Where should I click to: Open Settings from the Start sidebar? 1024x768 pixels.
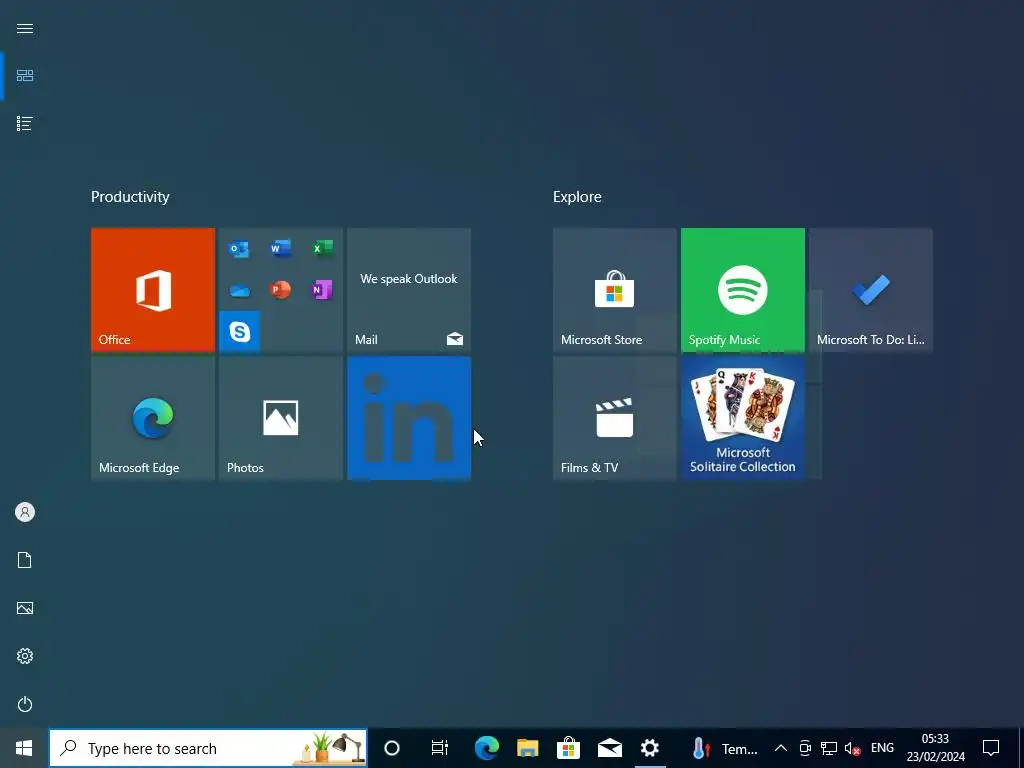[25, 656]
